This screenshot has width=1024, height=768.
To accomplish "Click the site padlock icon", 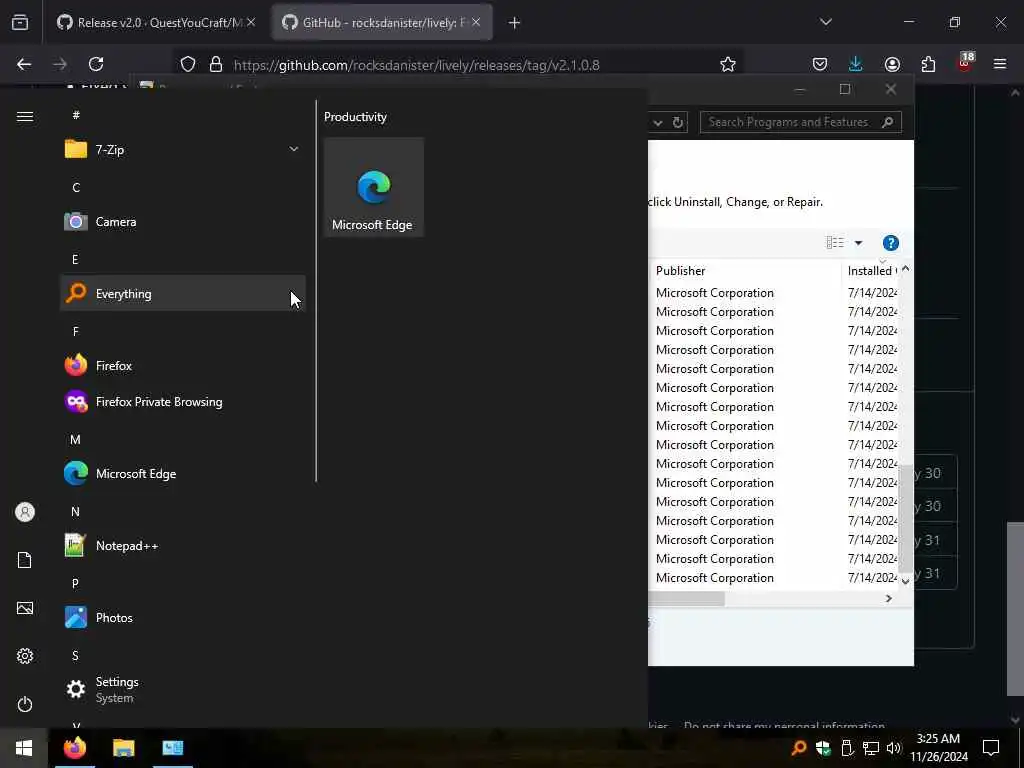I will tap(216, 64).
